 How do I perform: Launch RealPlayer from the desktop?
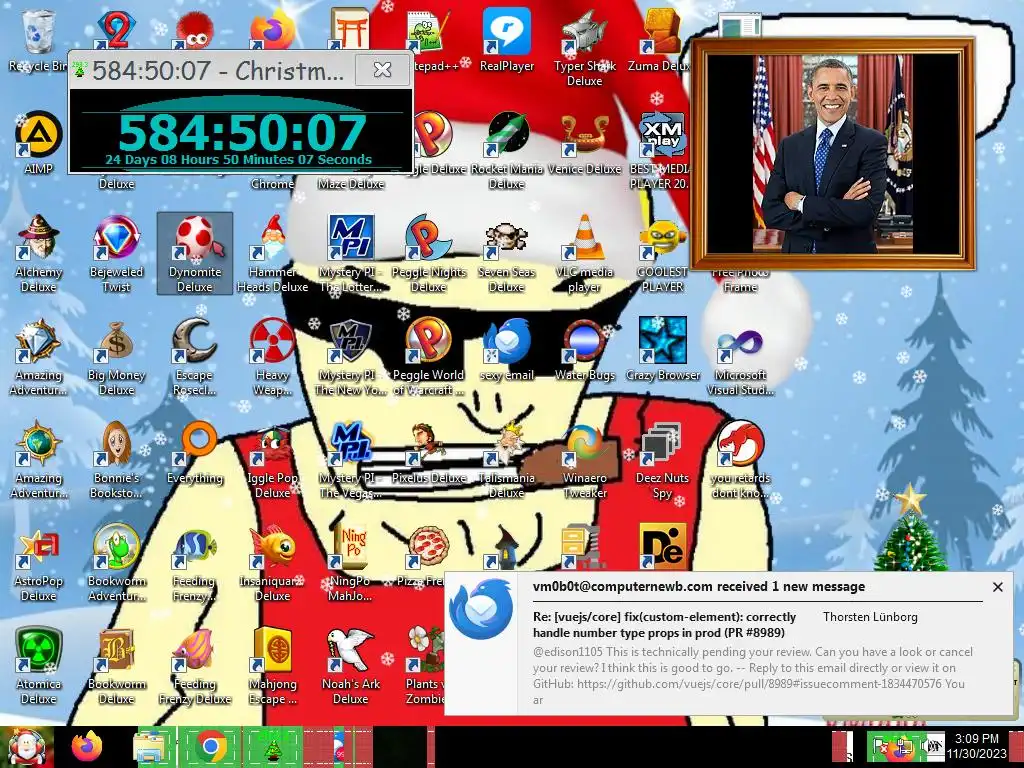tap(506, 40)
